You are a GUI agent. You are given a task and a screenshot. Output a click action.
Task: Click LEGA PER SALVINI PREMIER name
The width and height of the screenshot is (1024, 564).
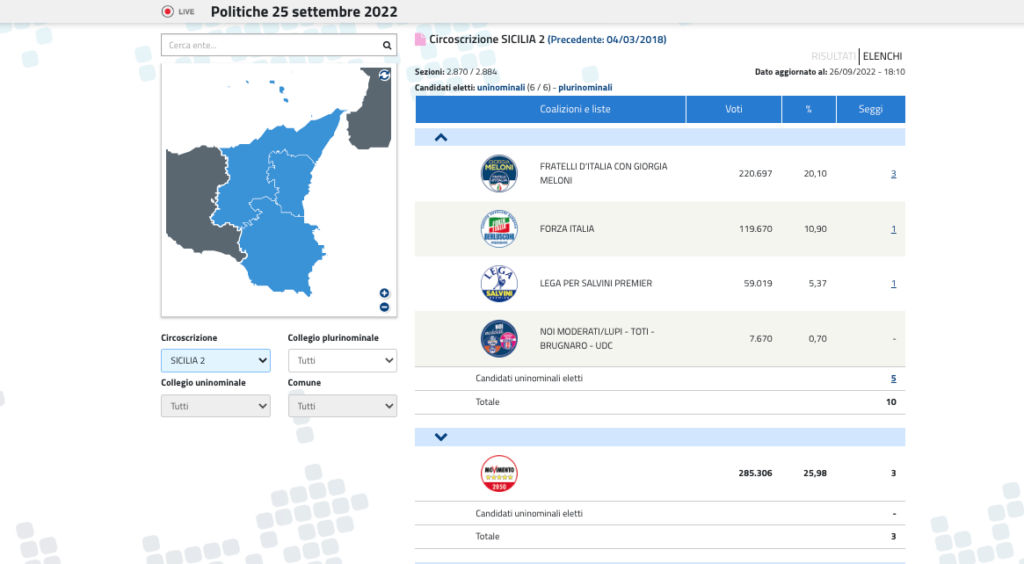tap(596, 283)
